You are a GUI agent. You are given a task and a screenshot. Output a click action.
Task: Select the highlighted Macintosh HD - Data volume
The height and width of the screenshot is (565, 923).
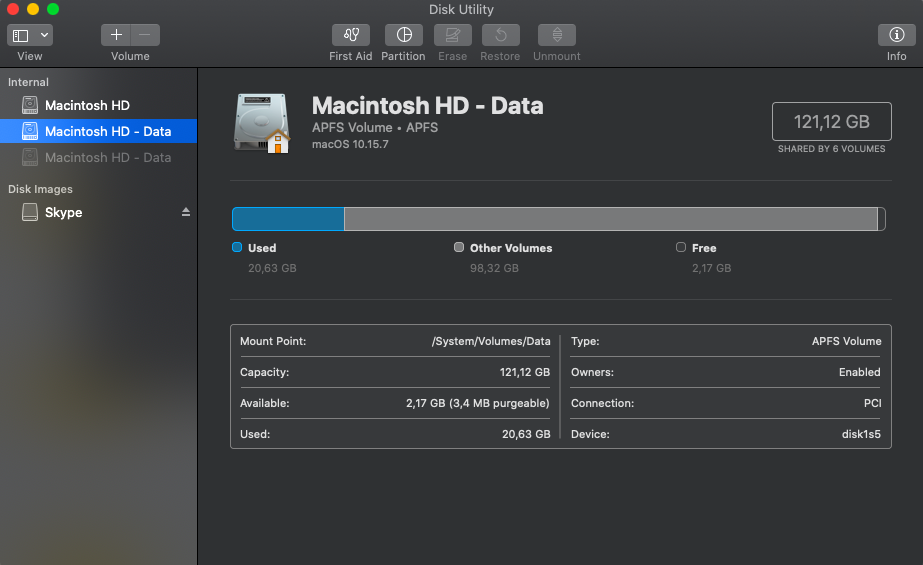click(x=108, y=131)
